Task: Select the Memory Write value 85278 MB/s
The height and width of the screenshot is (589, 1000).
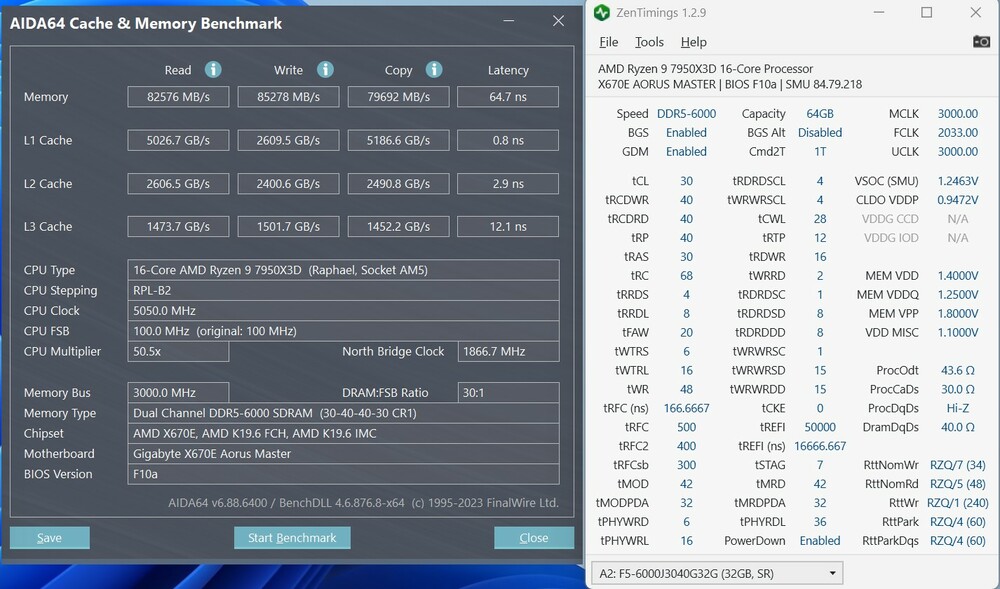Action: tap(288, 97)
